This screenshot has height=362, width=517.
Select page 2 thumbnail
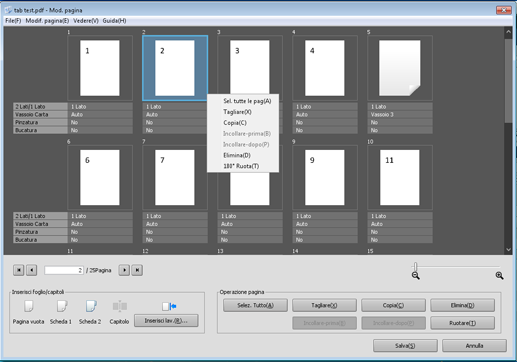[x=175, y=68]
